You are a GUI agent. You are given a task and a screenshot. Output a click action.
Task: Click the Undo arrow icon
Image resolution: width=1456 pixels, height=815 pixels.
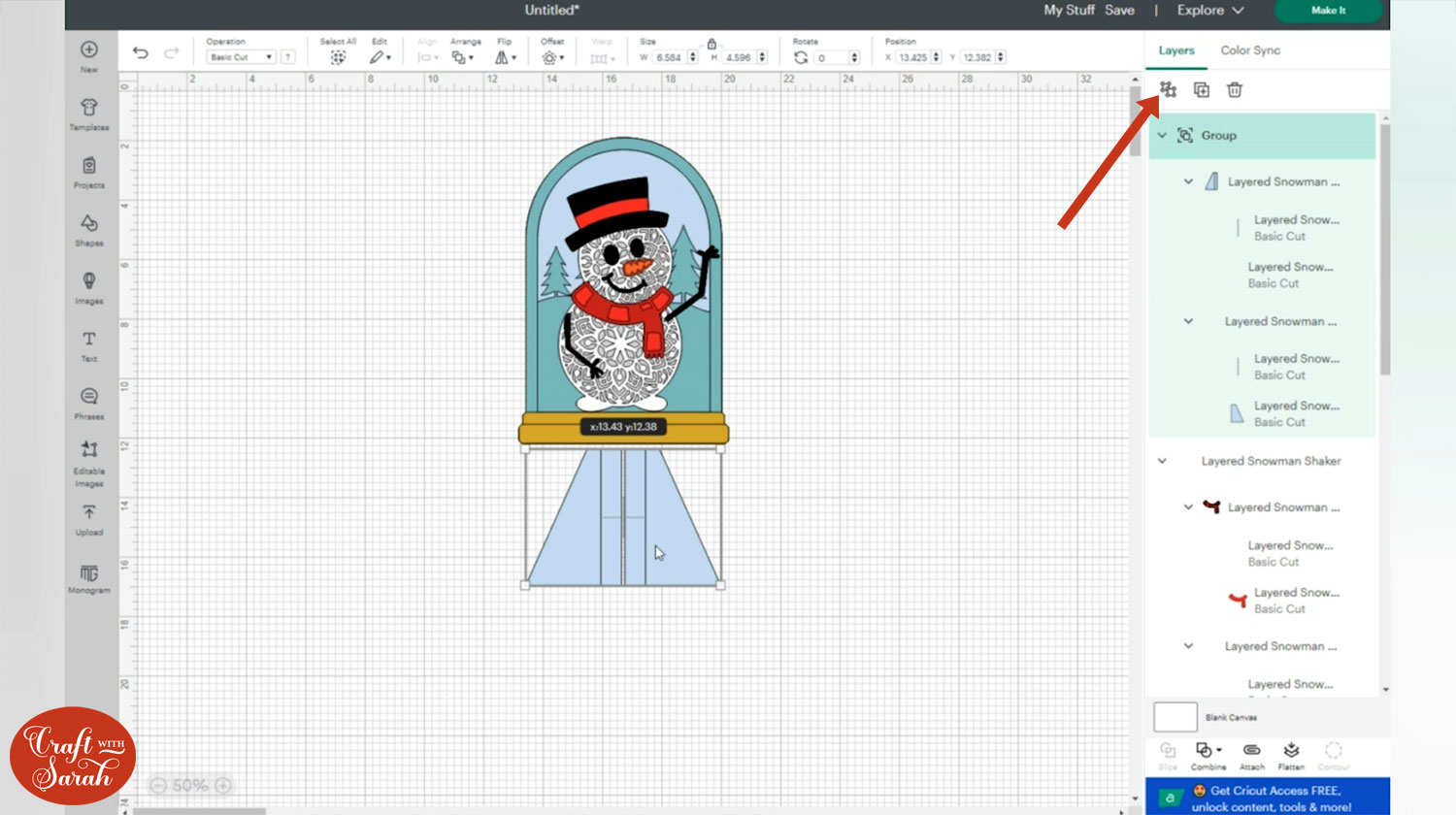(x=141, y=53)
